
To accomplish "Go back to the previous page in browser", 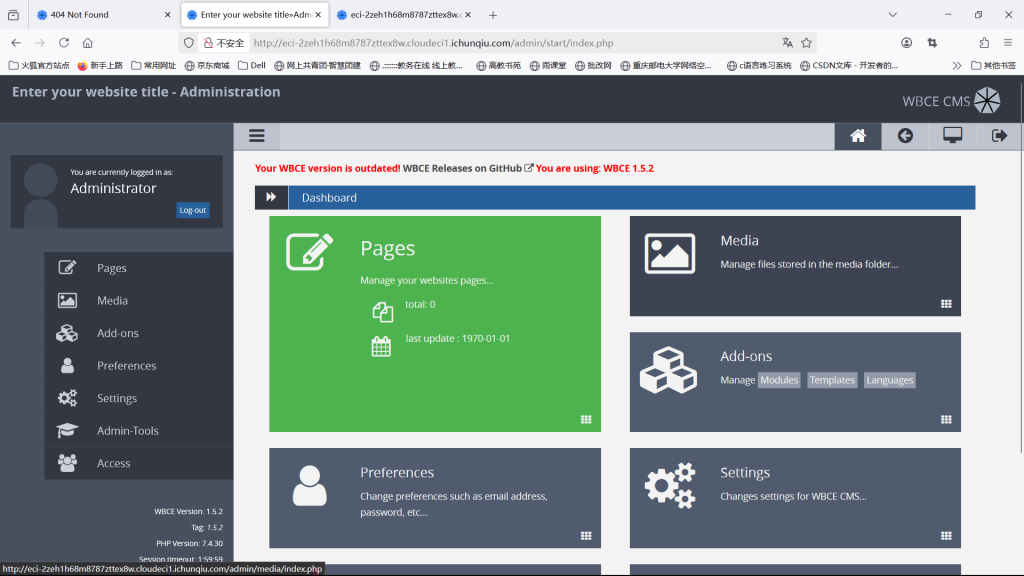I will click(16, 43).
